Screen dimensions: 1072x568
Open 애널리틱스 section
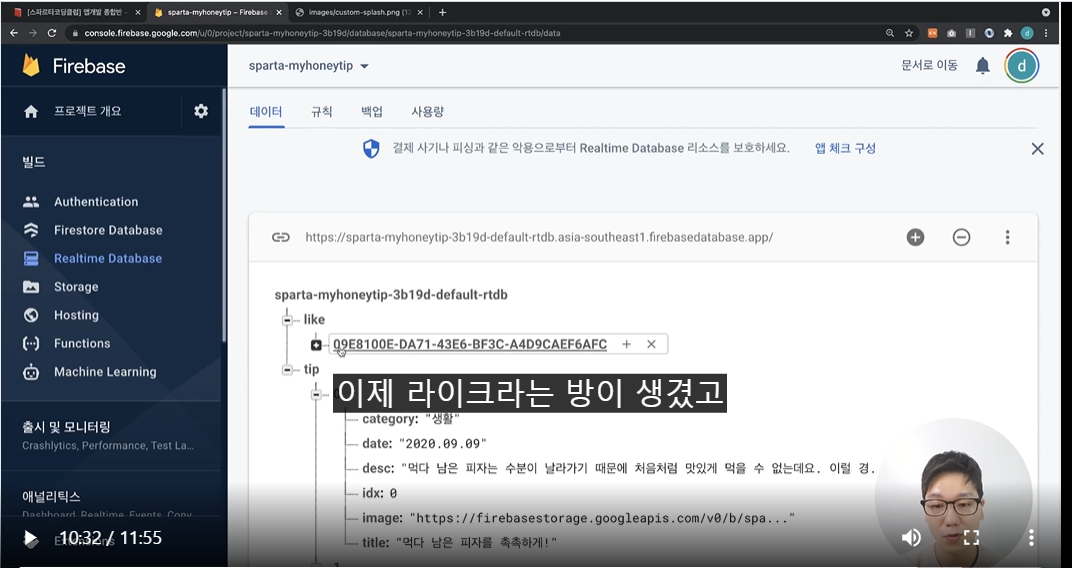coord(51,497)
